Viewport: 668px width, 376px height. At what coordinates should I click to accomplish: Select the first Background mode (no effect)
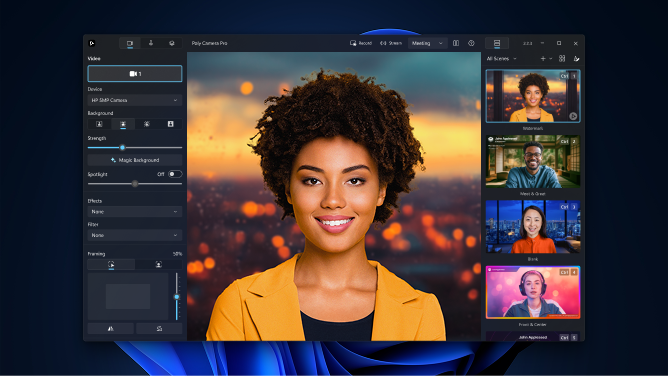click(99, 124)
